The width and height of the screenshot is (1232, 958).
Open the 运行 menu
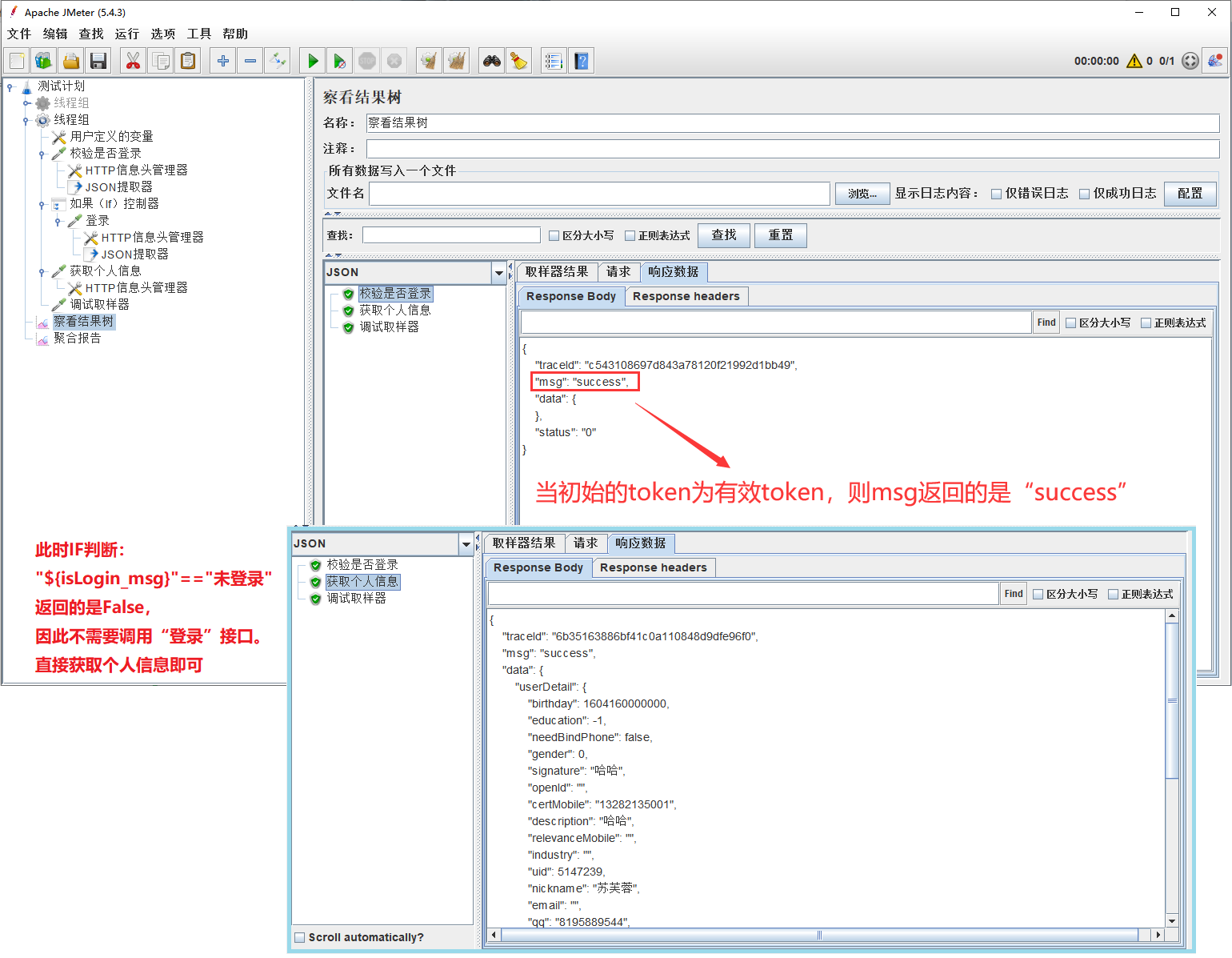[126, 34]
